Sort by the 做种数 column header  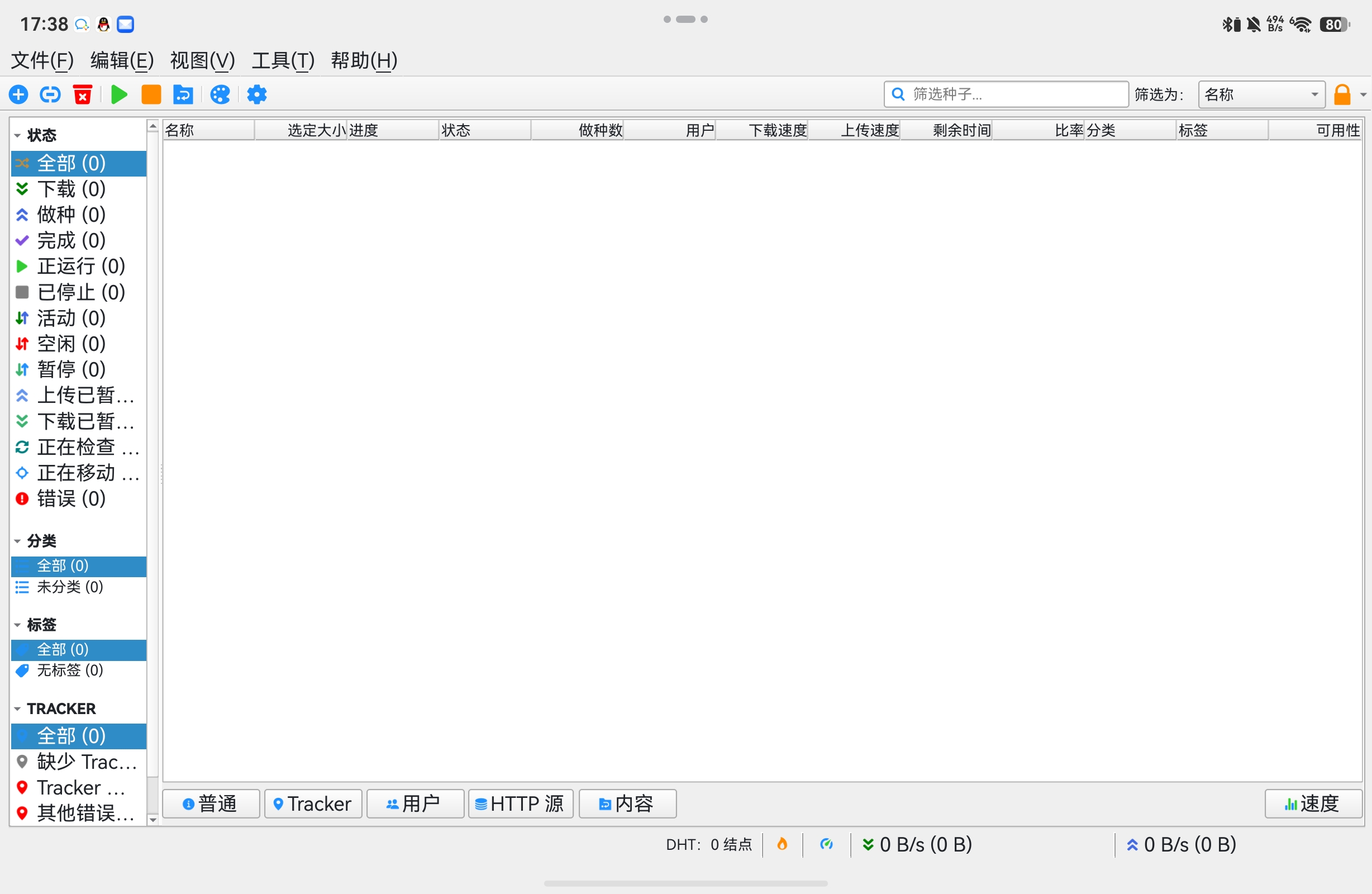pyautogui.click(x=577, y=130)
